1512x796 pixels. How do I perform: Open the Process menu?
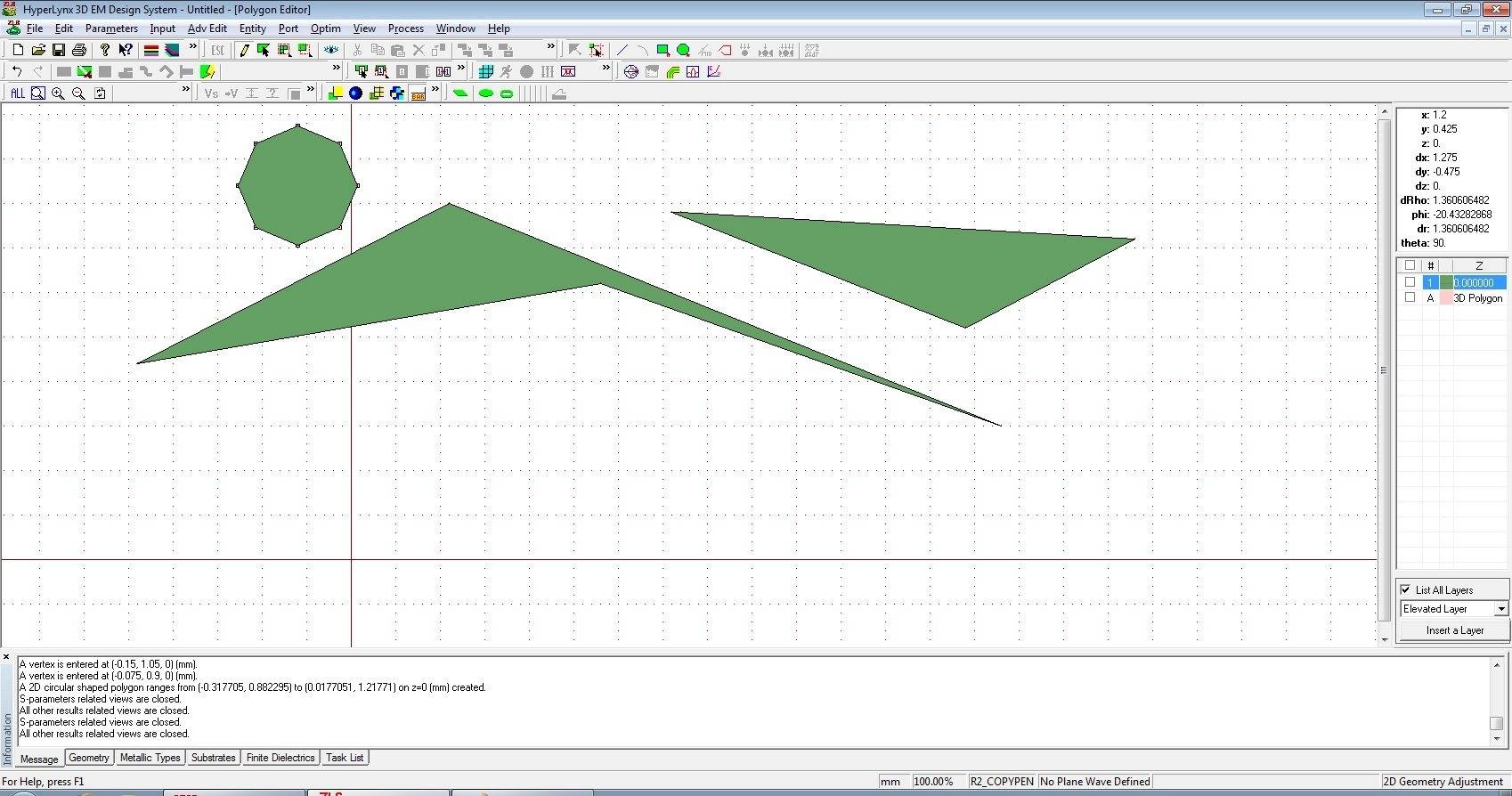coord(406,28)
